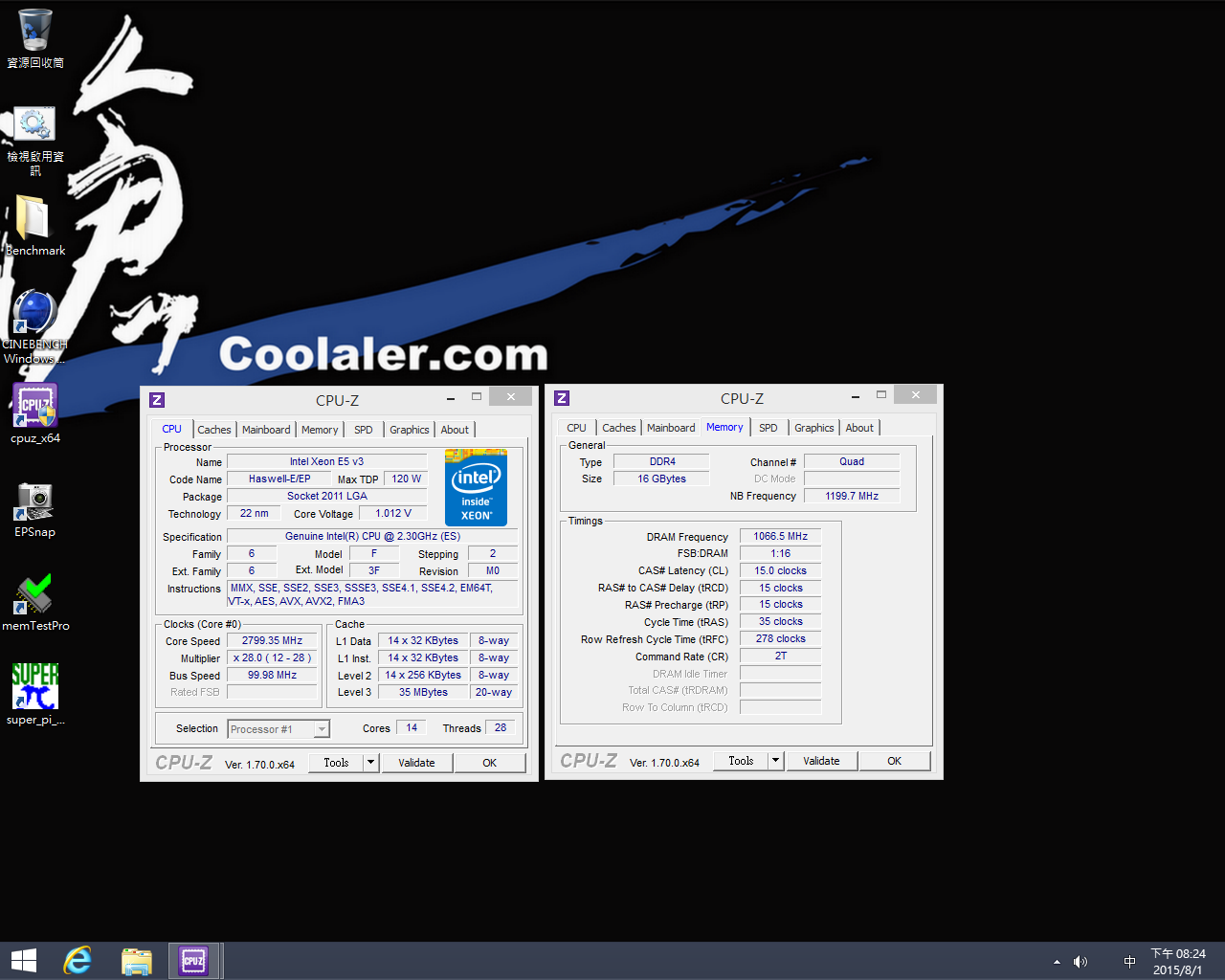Click the Command Rate 2T value
The image size is (1225, 980).
tap(781, 657)
